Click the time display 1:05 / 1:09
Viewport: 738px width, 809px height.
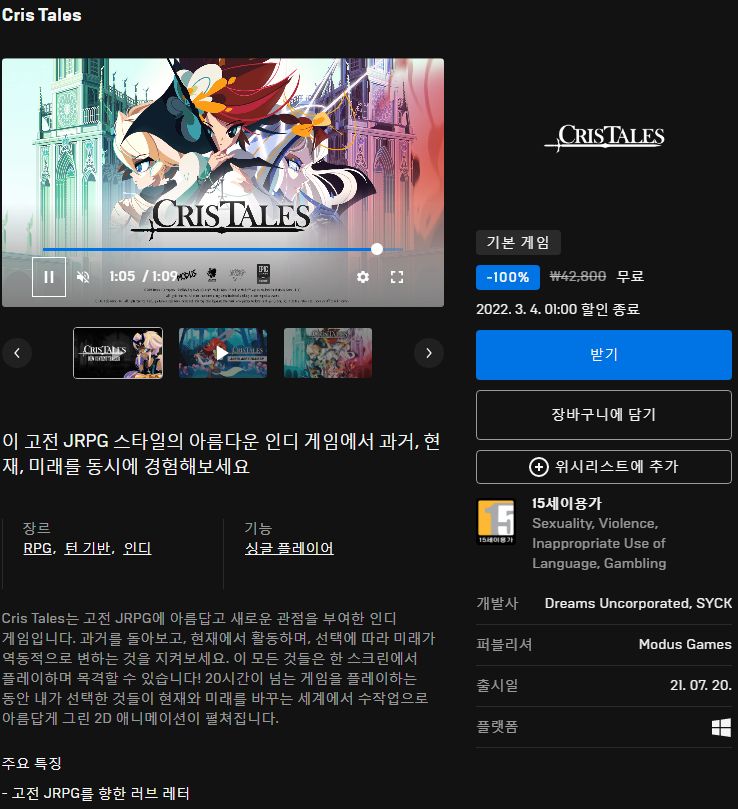pos(143,277)
